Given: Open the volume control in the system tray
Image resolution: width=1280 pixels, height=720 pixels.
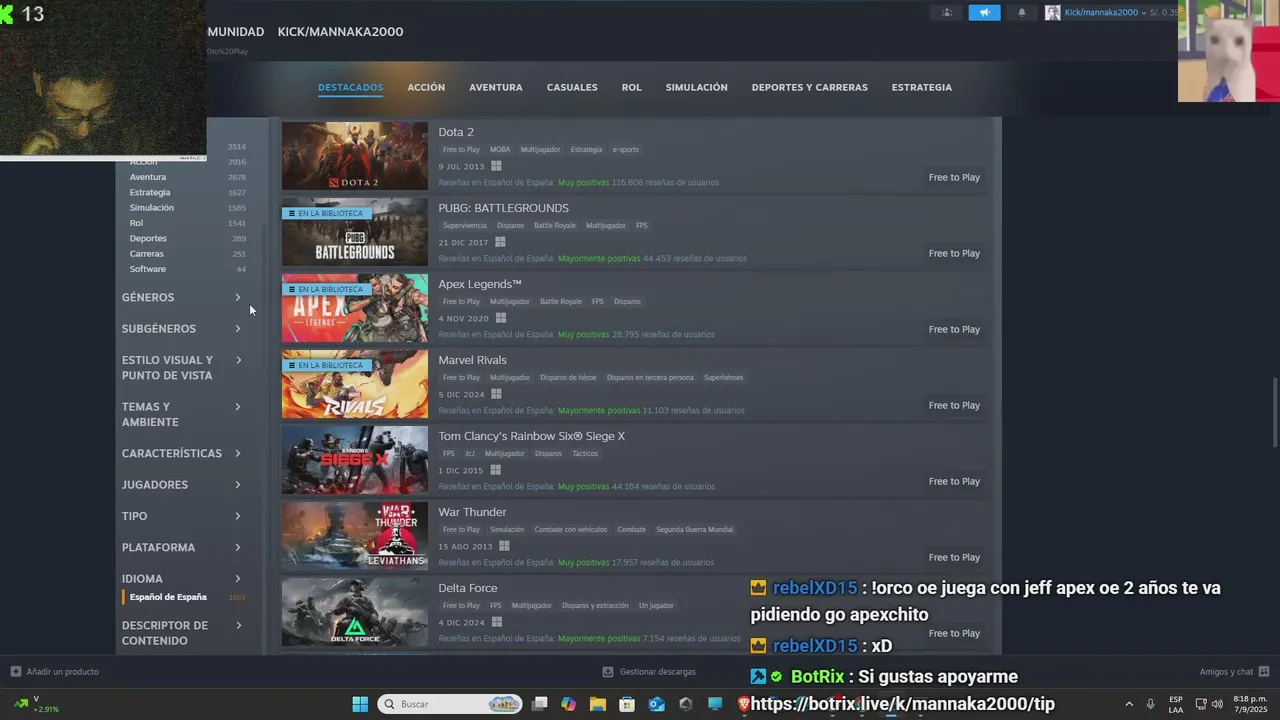Looking at the screenshot, I should click(1217, 704).
